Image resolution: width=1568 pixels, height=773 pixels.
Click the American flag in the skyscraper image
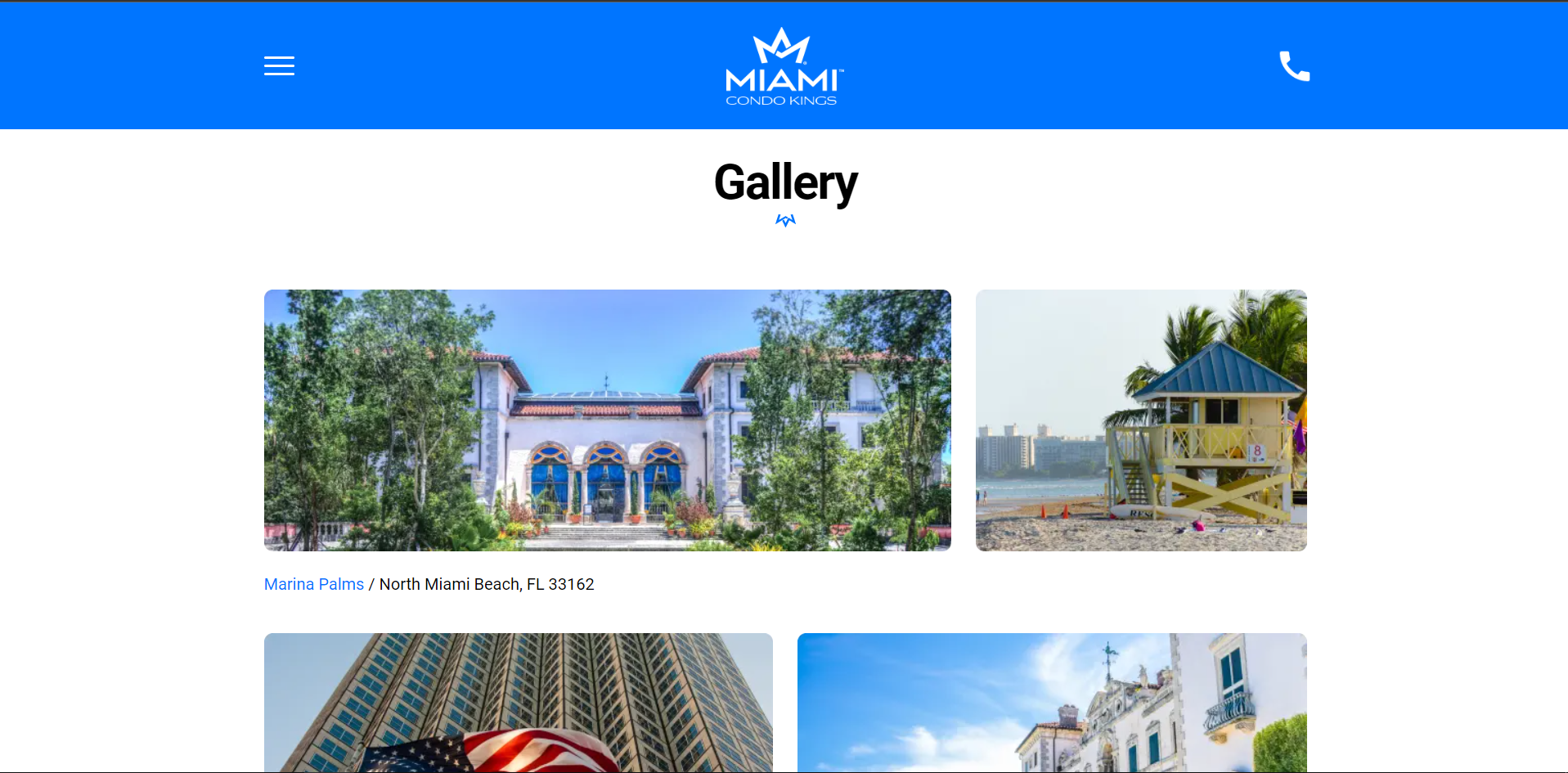(491, 753)
